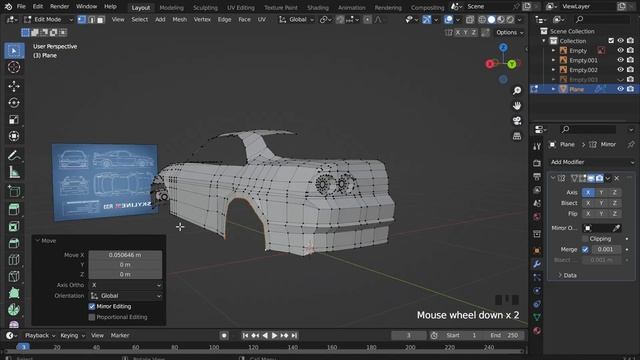The image size is (640, 360).
Task: Select the Select Box tool
Action: [14, 51]
